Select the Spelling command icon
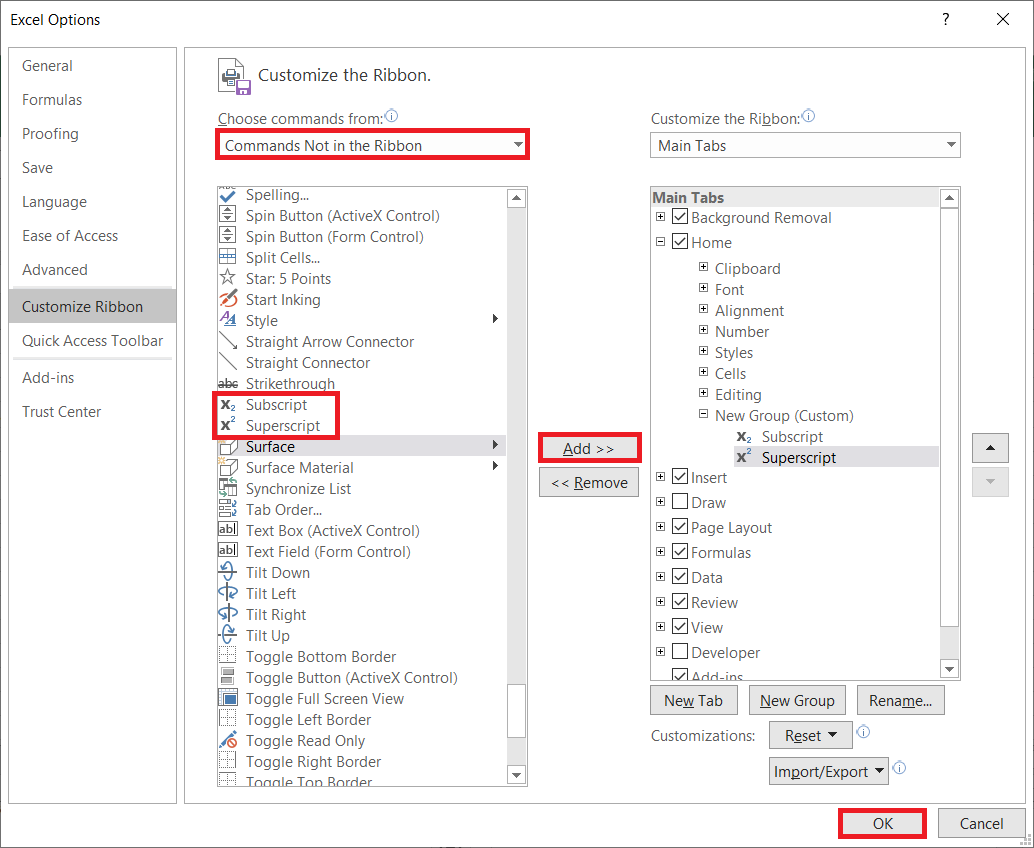The image size is (1034, 848). 228,195
